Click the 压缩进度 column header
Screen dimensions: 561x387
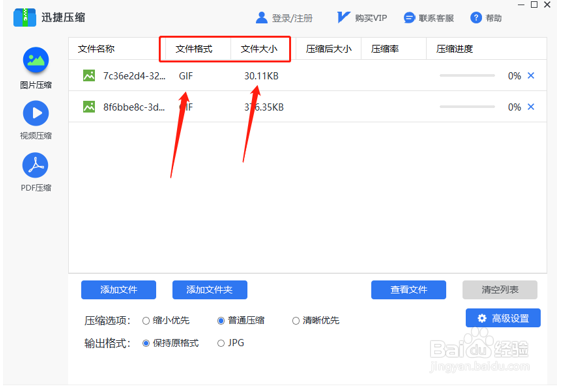454,49
